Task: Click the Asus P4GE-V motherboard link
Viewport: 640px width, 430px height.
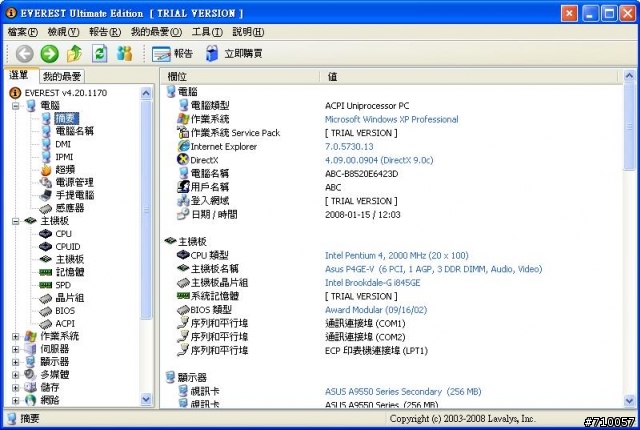Action: coord(433,269)
